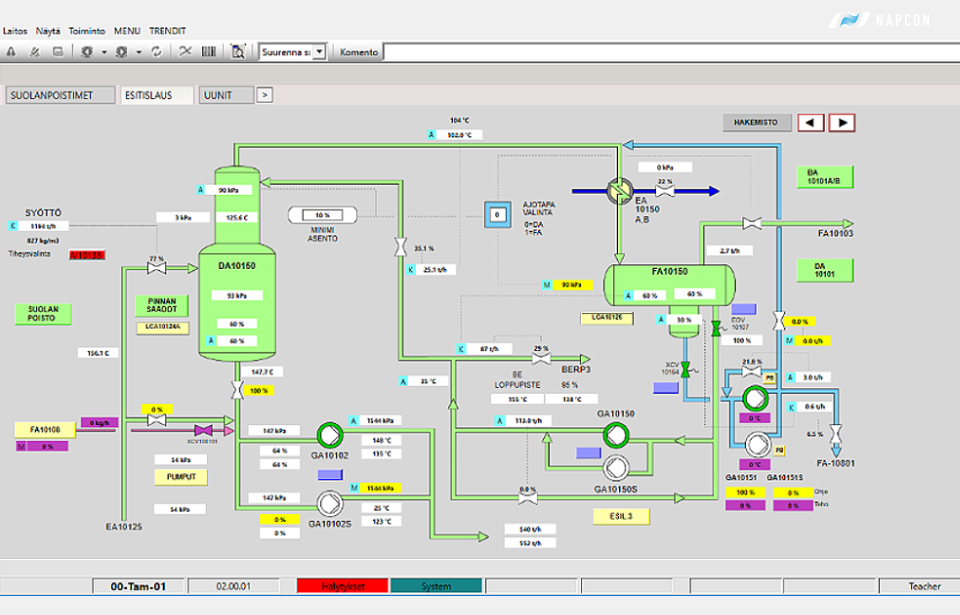Open the TRENDIT menu
Viewport: 960px width, 615px height.
167,31
